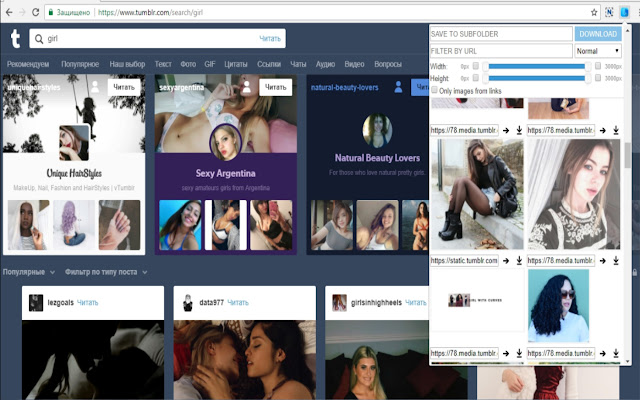The height and width of the screenshot is (400, 640).
Task: Open the Цитаты tab
Action: coord(236,64)
